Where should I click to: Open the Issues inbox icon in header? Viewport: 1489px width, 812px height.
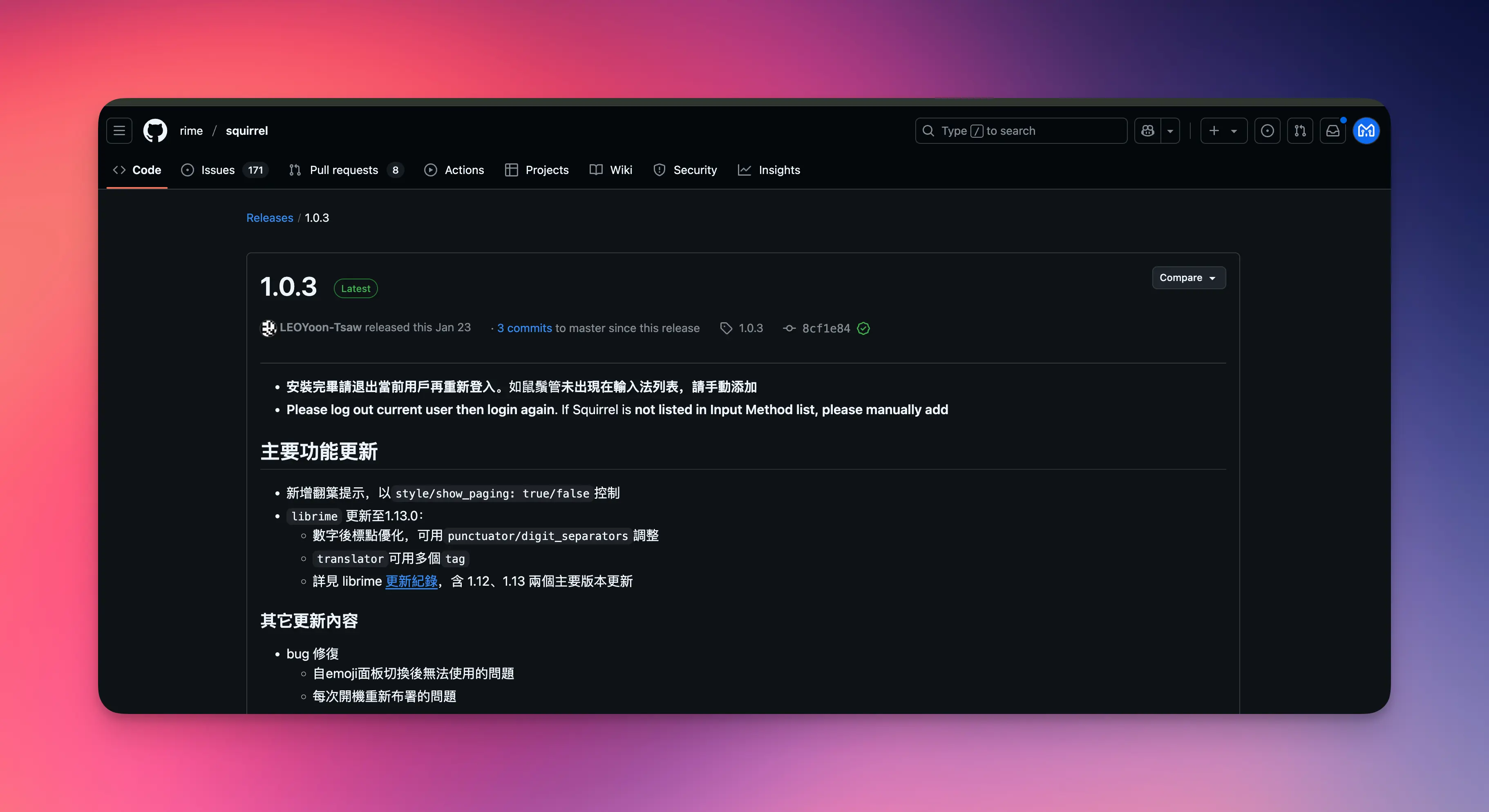1267,131
